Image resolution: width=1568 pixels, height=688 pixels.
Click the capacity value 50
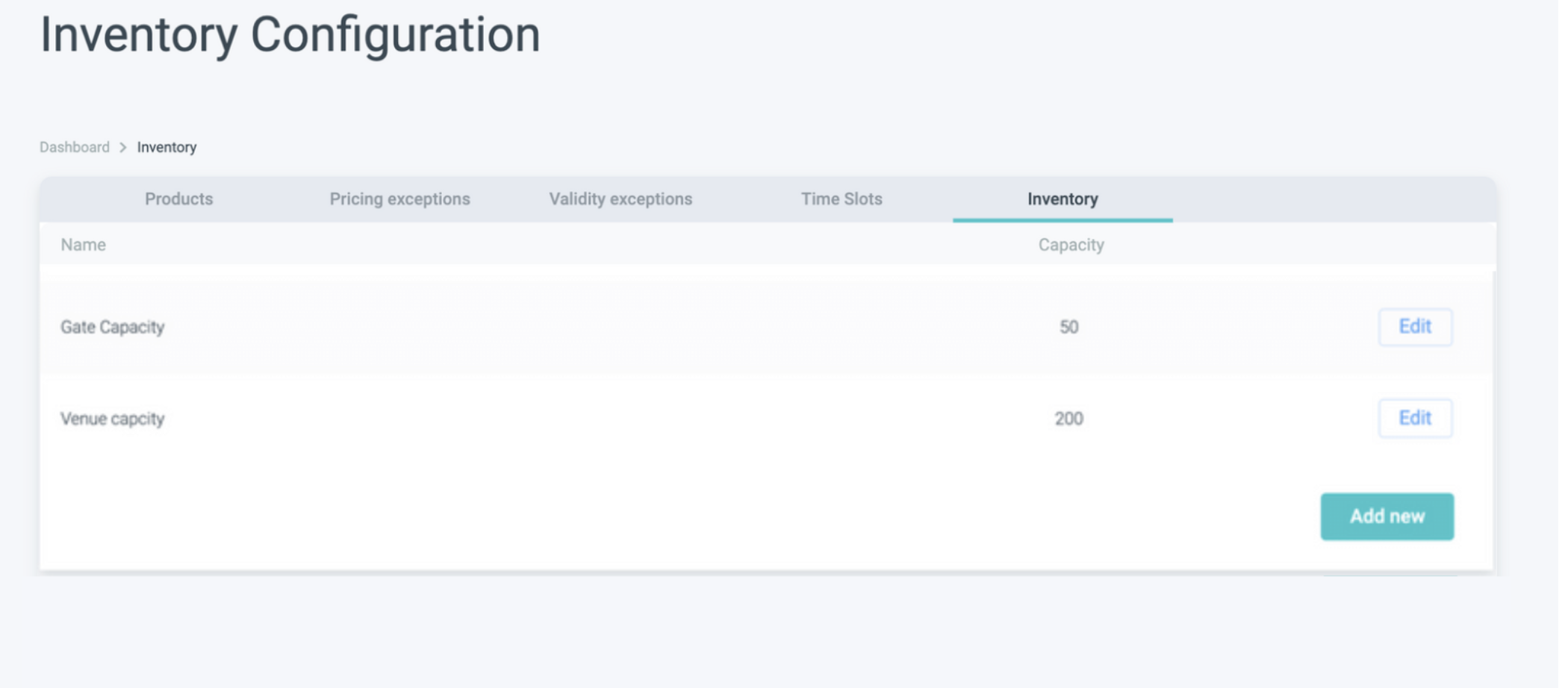(x=1068, y=327)
